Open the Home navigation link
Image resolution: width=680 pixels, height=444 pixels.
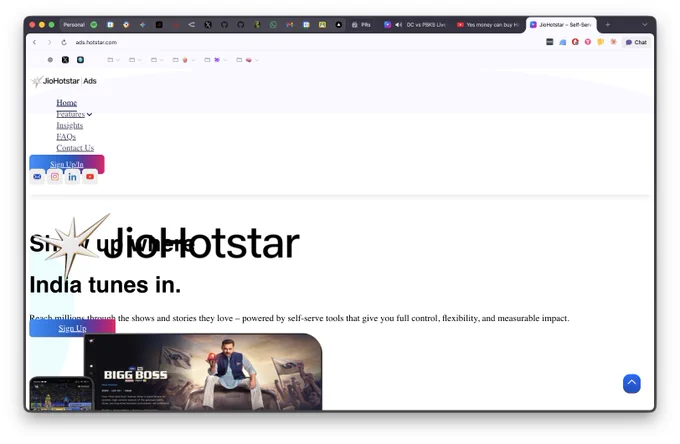click(x=66, y=103)
